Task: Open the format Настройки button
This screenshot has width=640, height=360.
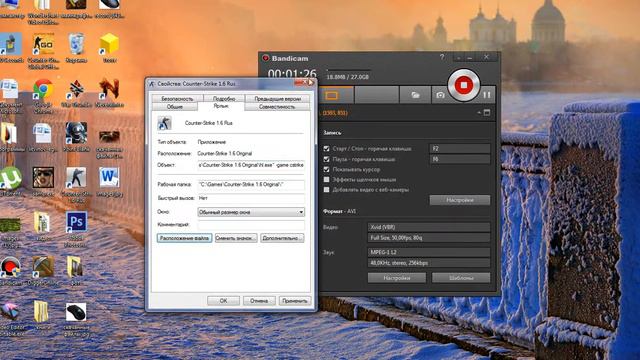Action: (x=397, y=278)
